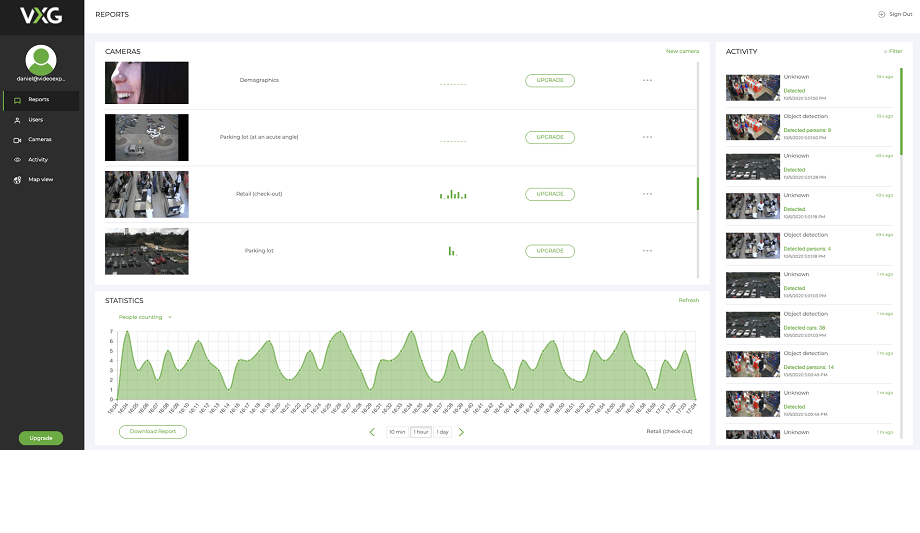
Task: Click the Reports bookmark icon in sidebar
Action: point(17,100)
